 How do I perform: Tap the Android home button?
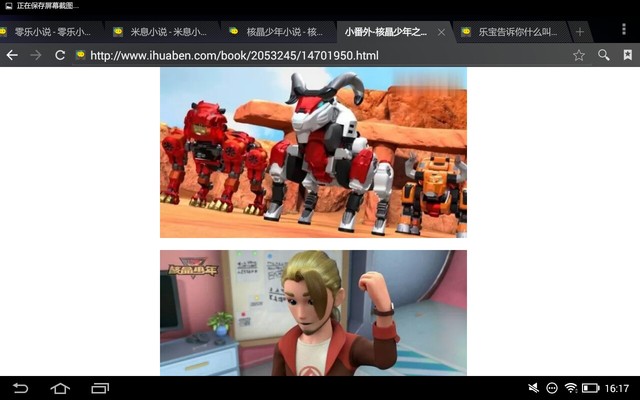[x=60, y=388]
